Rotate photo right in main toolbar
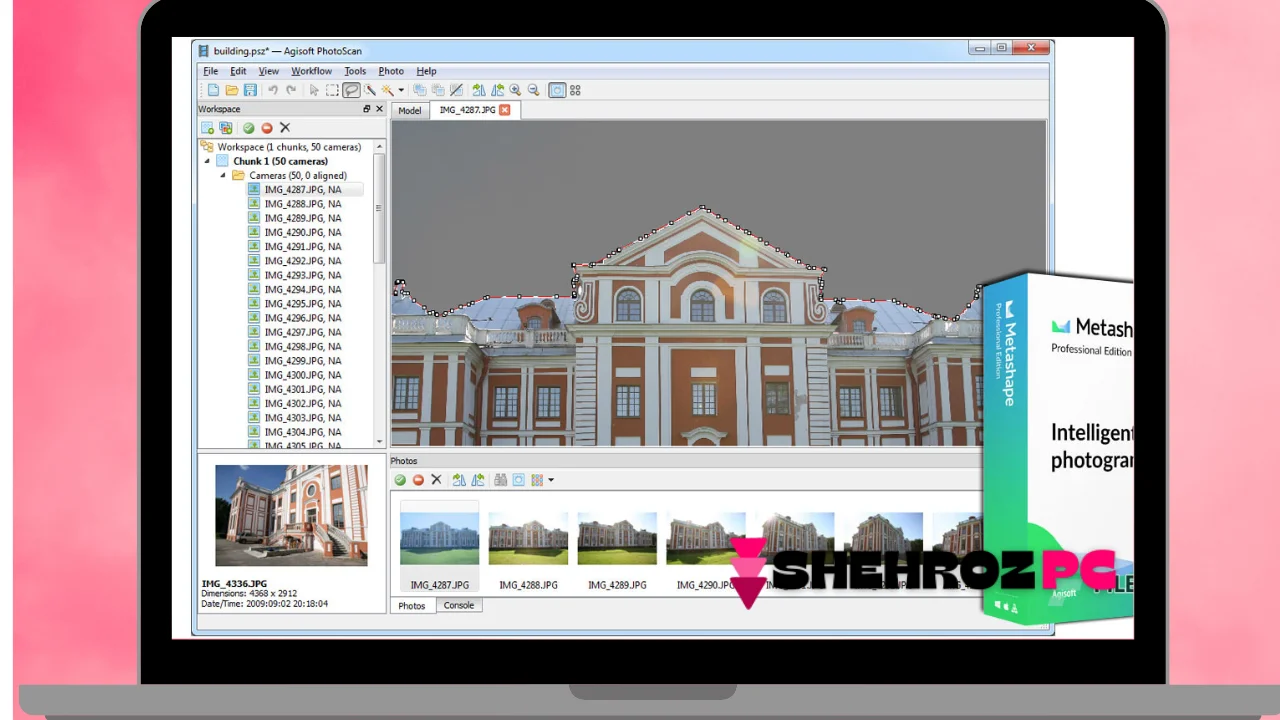1280x720 pixels. click(x=497, y=90)
